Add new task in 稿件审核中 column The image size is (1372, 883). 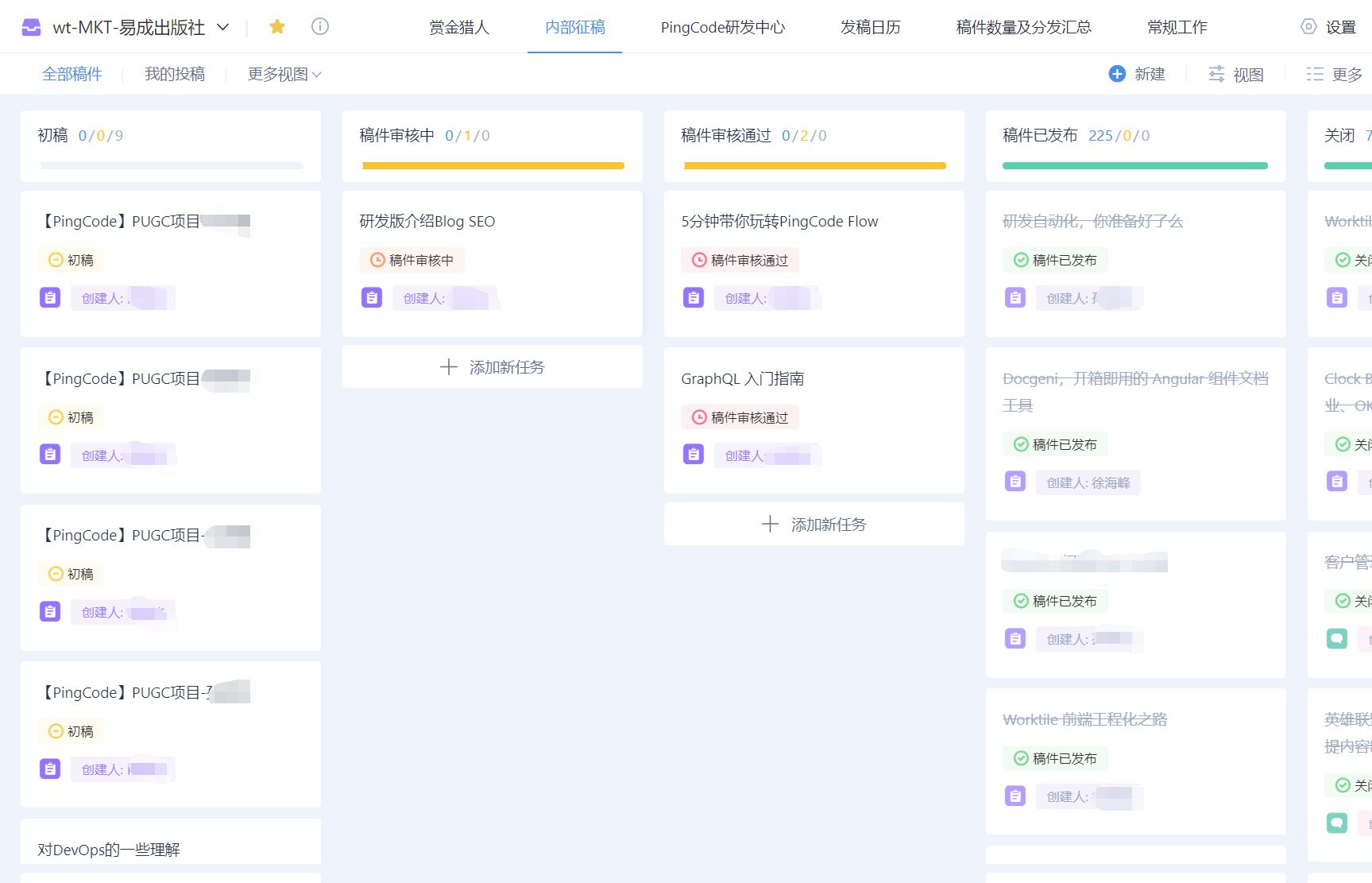click(x=493, y=366)
